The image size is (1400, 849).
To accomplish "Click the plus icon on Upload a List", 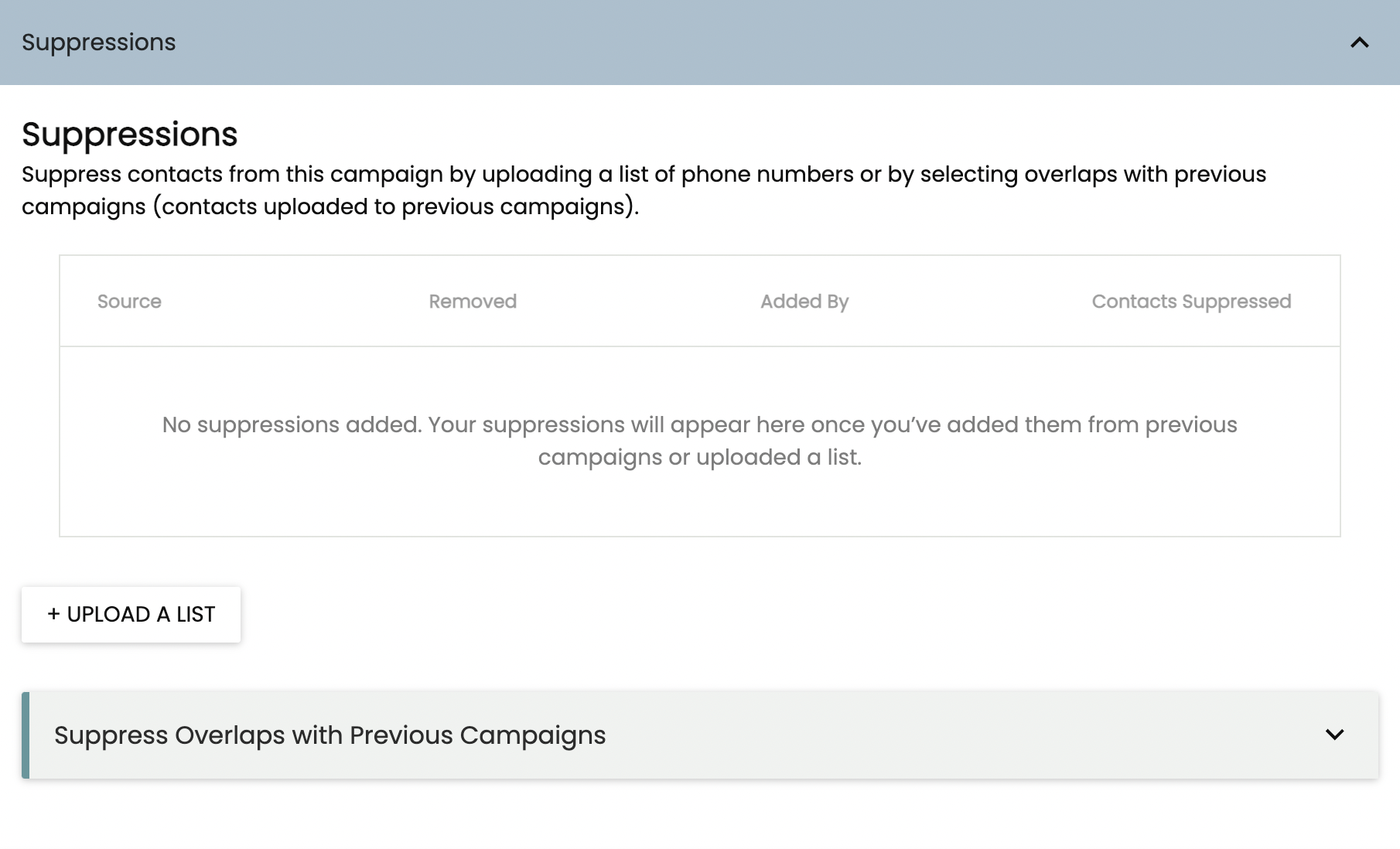I will tap(53, 614).
